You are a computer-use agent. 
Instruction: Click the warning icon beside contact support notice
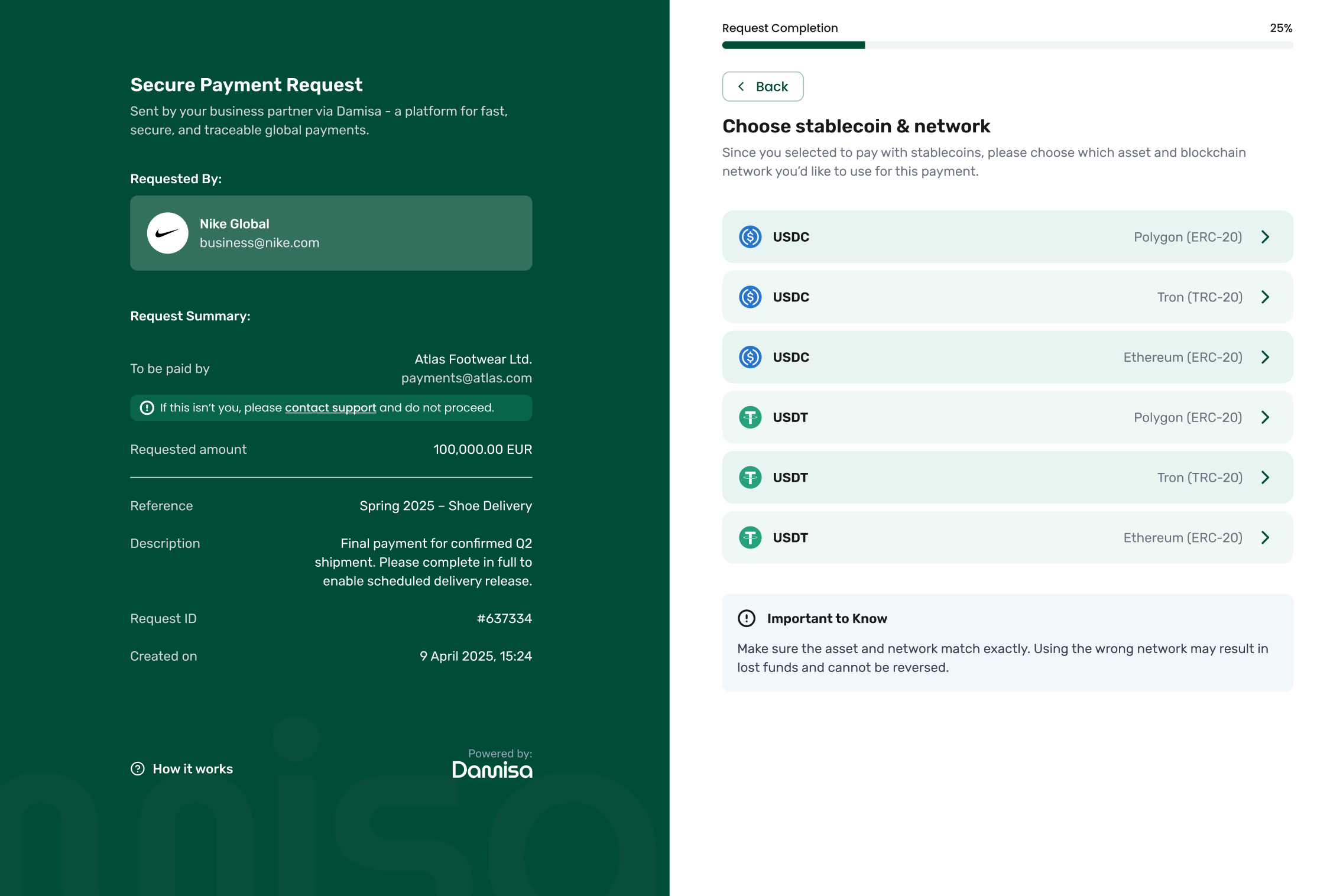pos(147,408)
